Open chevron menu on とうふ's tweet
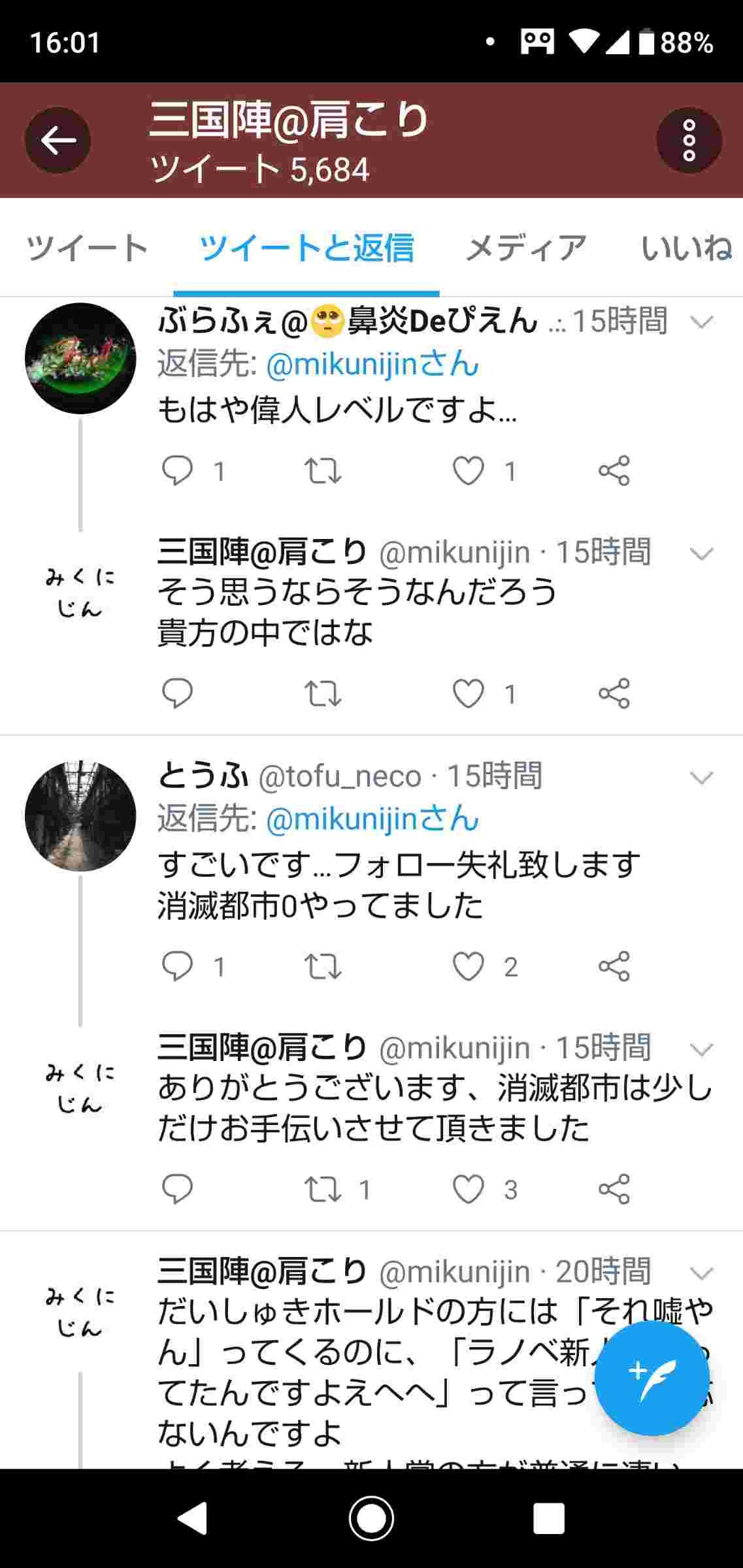This screenshot has height=1568, width=743. click(x=701, y=777)
